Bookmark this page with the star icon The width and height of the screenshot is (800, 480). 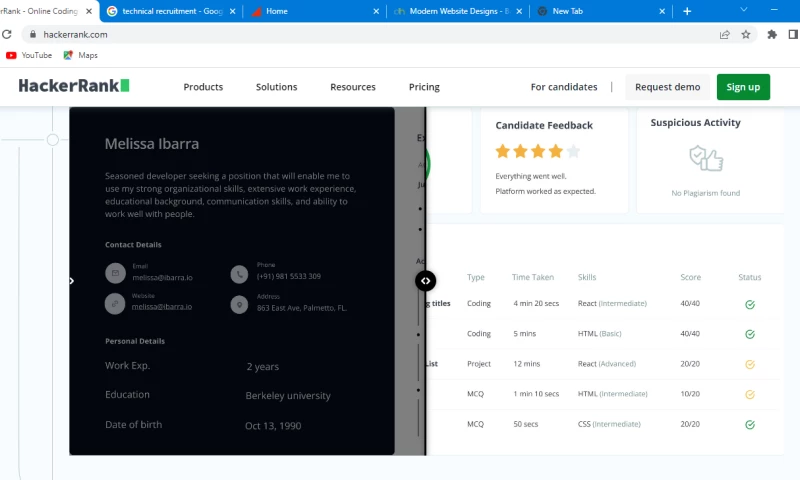746,34
